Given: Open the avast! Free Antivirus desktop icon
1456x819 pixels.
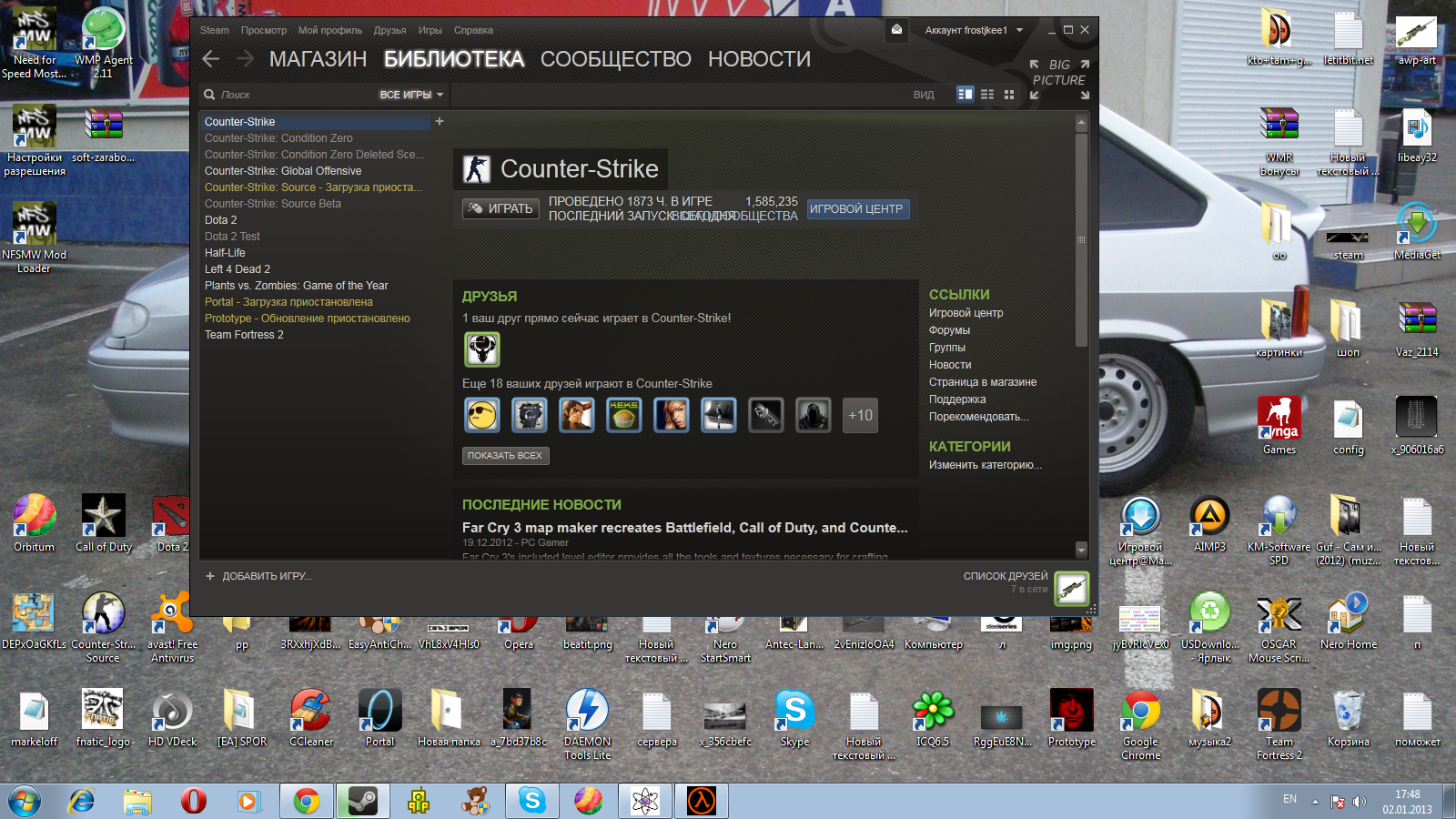Looking at the screenshot, I should click(172, 627).
